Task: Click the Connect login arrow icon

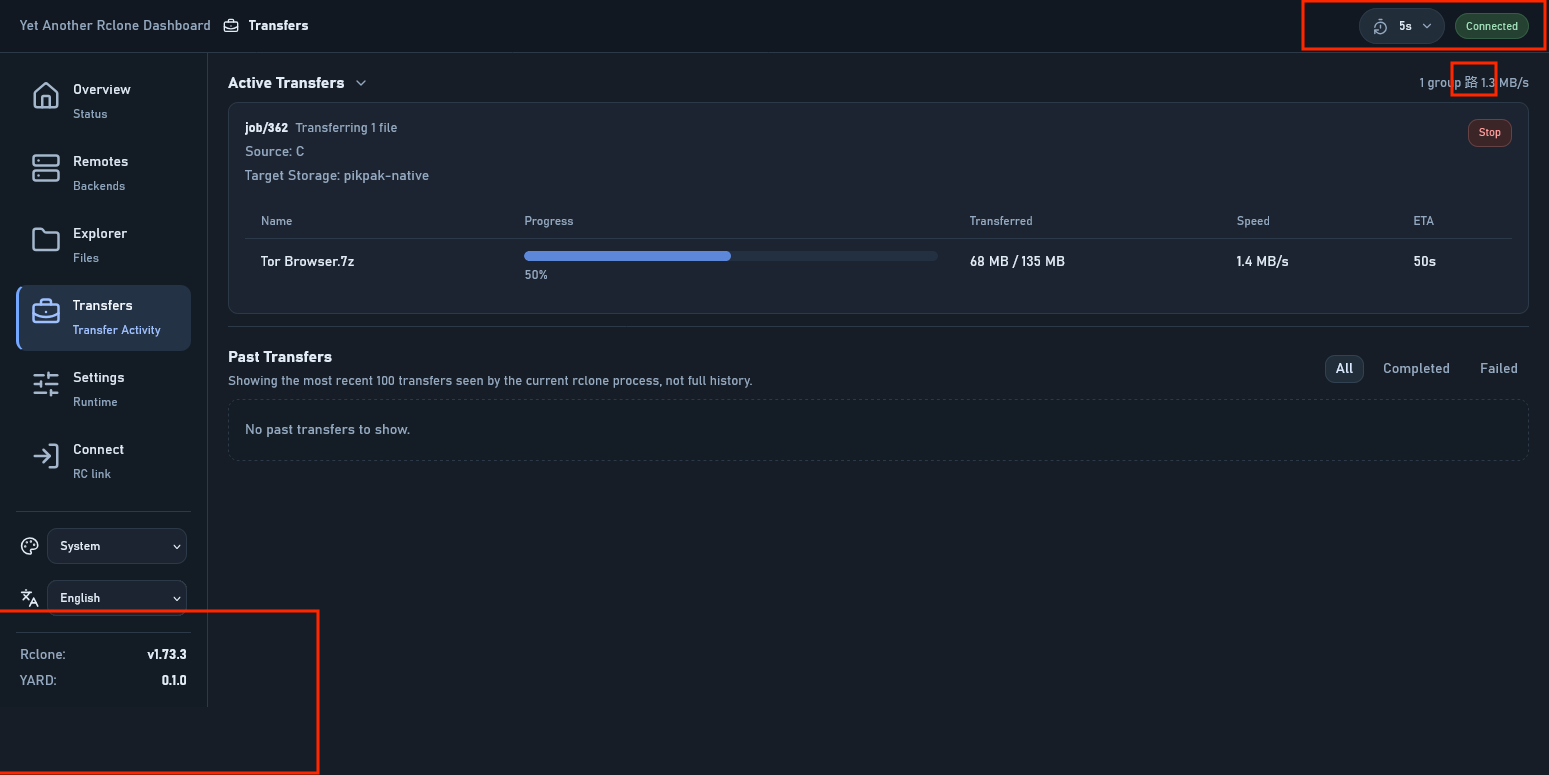Action: click(46, 456)
